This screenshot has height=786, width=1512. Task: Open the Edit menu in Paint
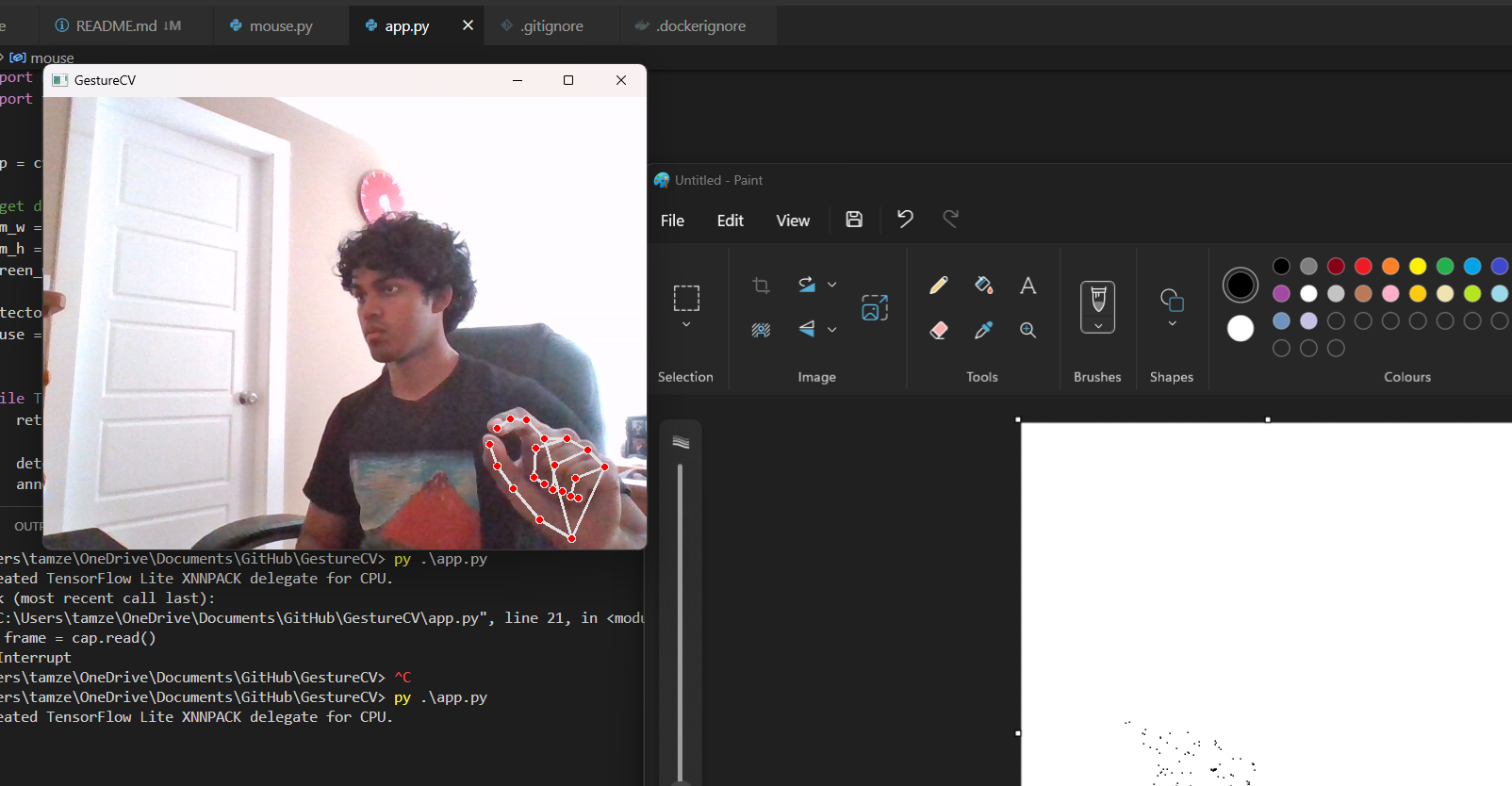pyautogui.click(x=730, y=221)
